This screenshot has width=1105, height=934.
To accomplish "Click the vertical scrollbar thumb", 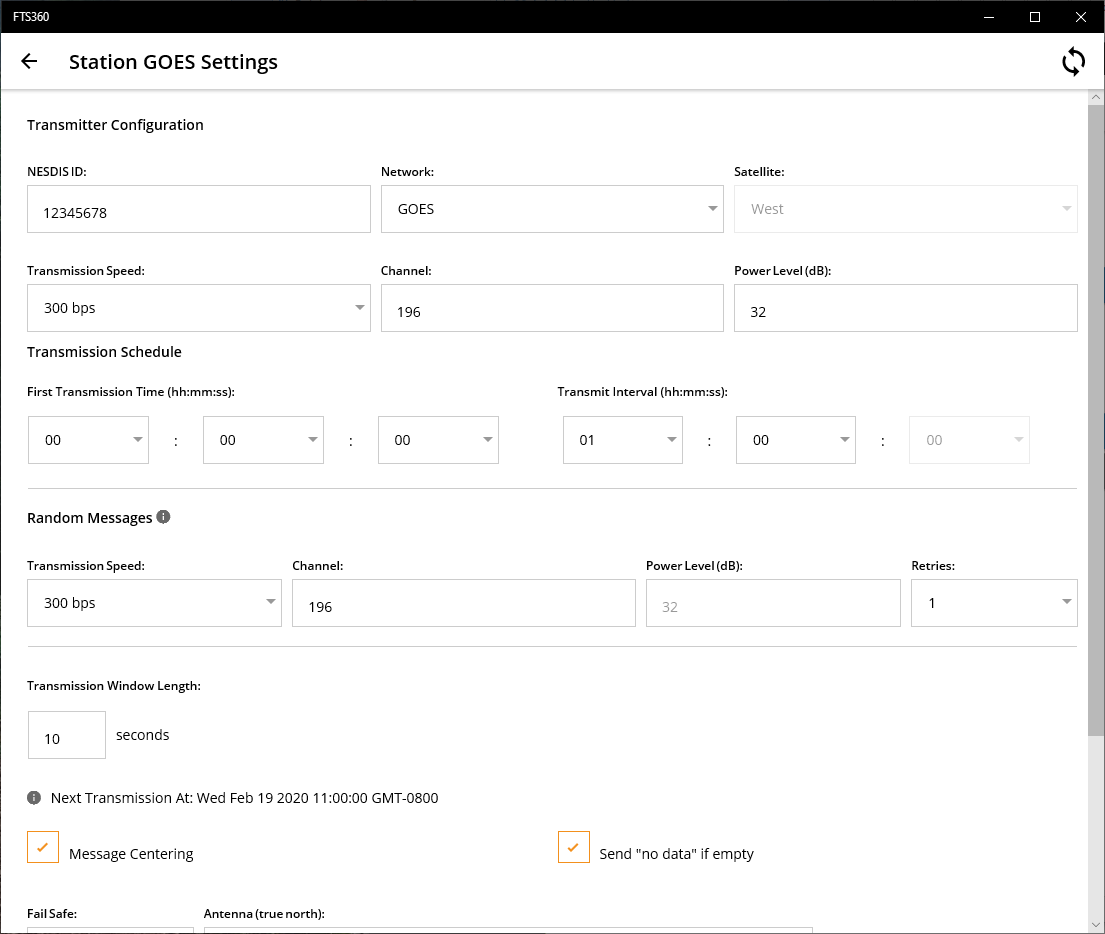I will click(1095, 420).
